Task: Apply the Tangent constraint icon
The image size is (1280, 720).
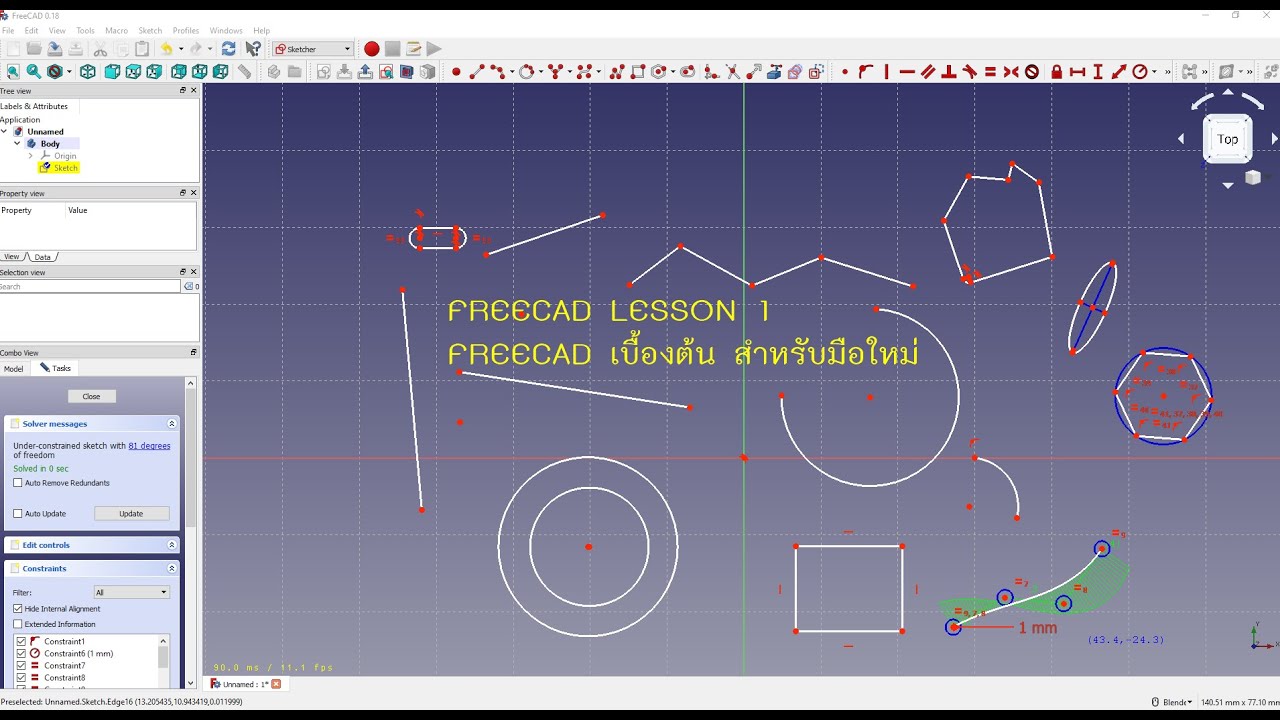Action: point(970,72)
